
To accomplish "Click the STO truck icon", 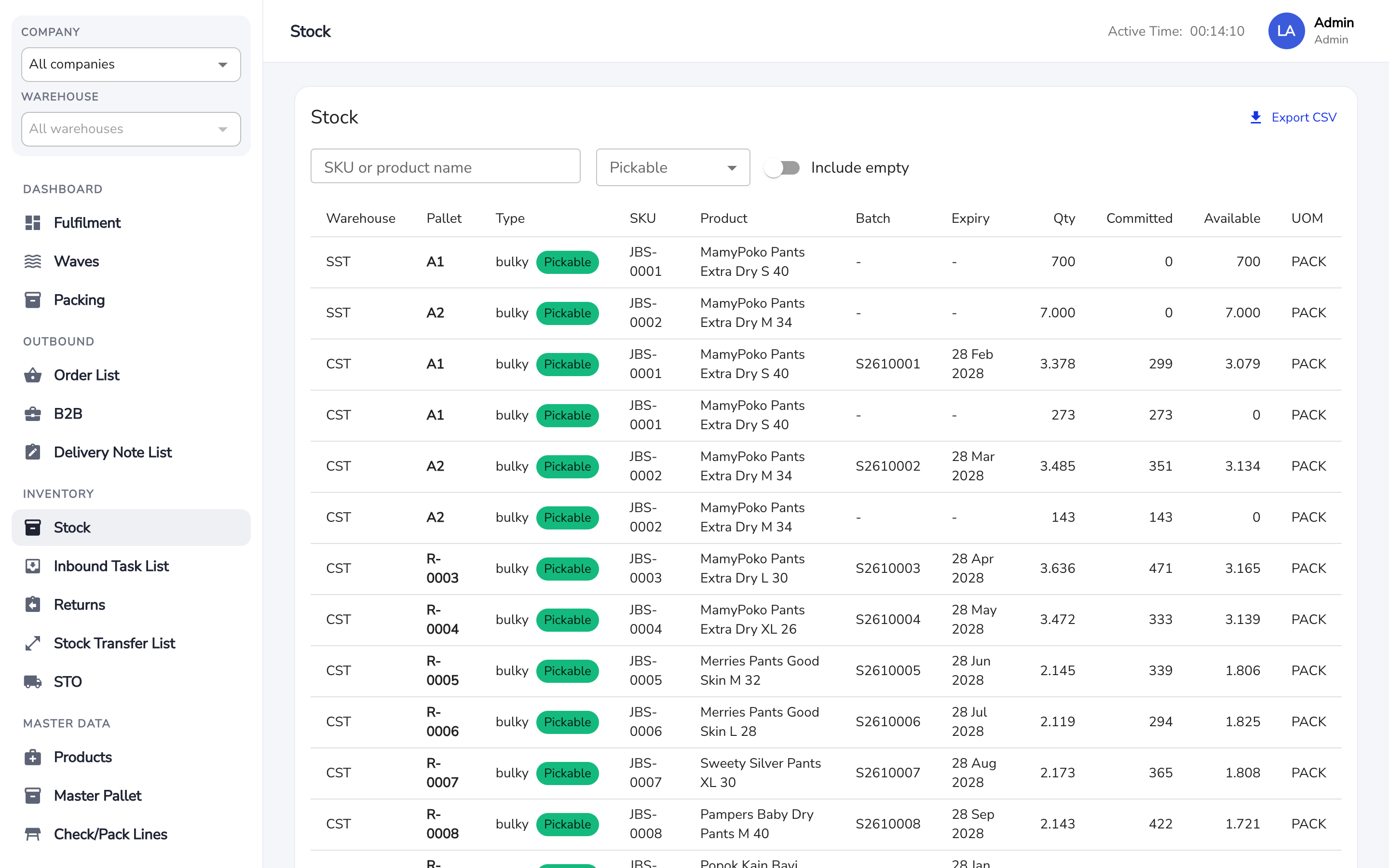I will pyautogui.click(x=33, y=681).
